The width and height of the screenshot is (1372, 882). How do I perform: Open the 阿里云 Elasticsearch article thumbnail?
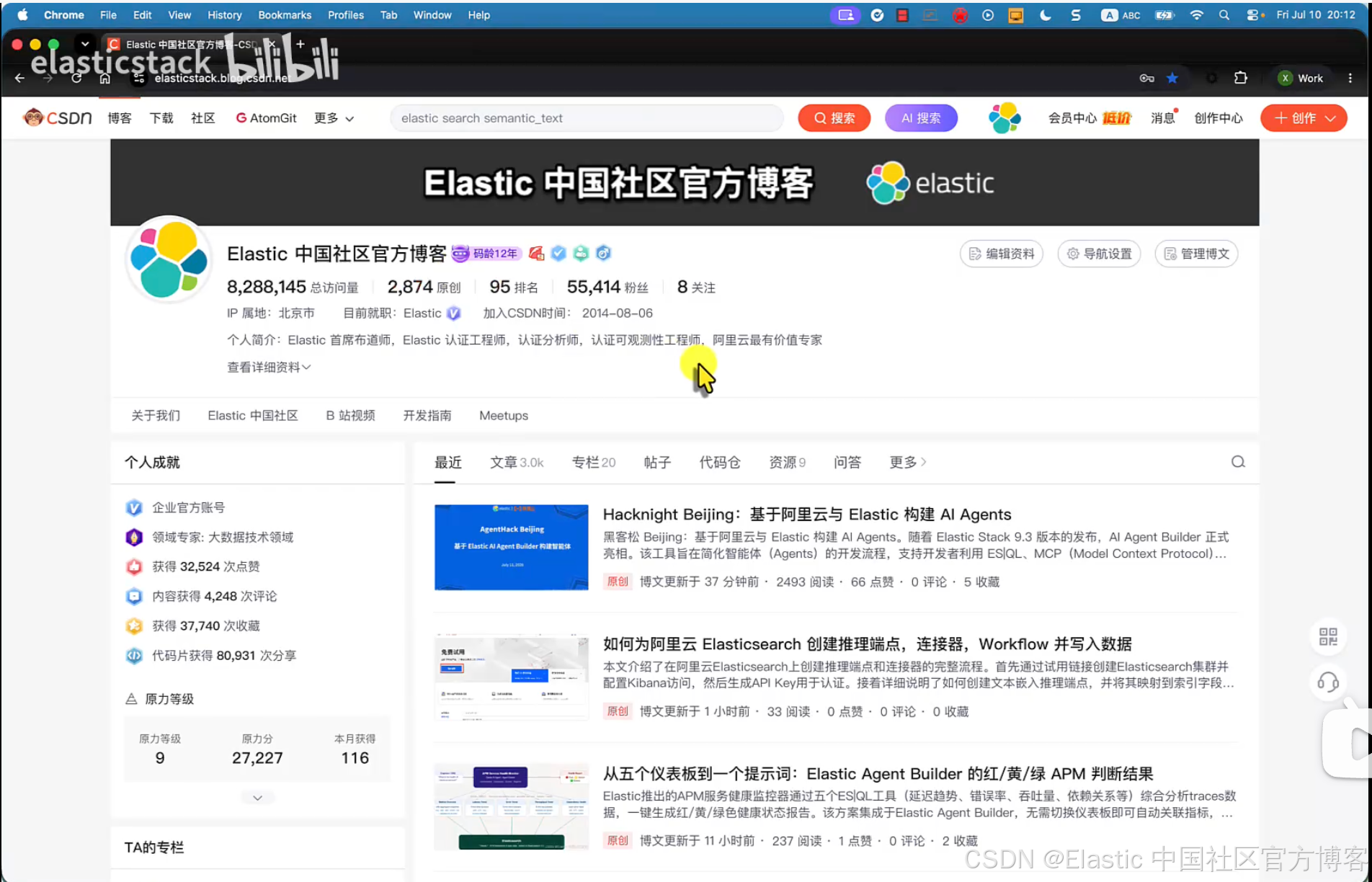[x=512, y=677]
